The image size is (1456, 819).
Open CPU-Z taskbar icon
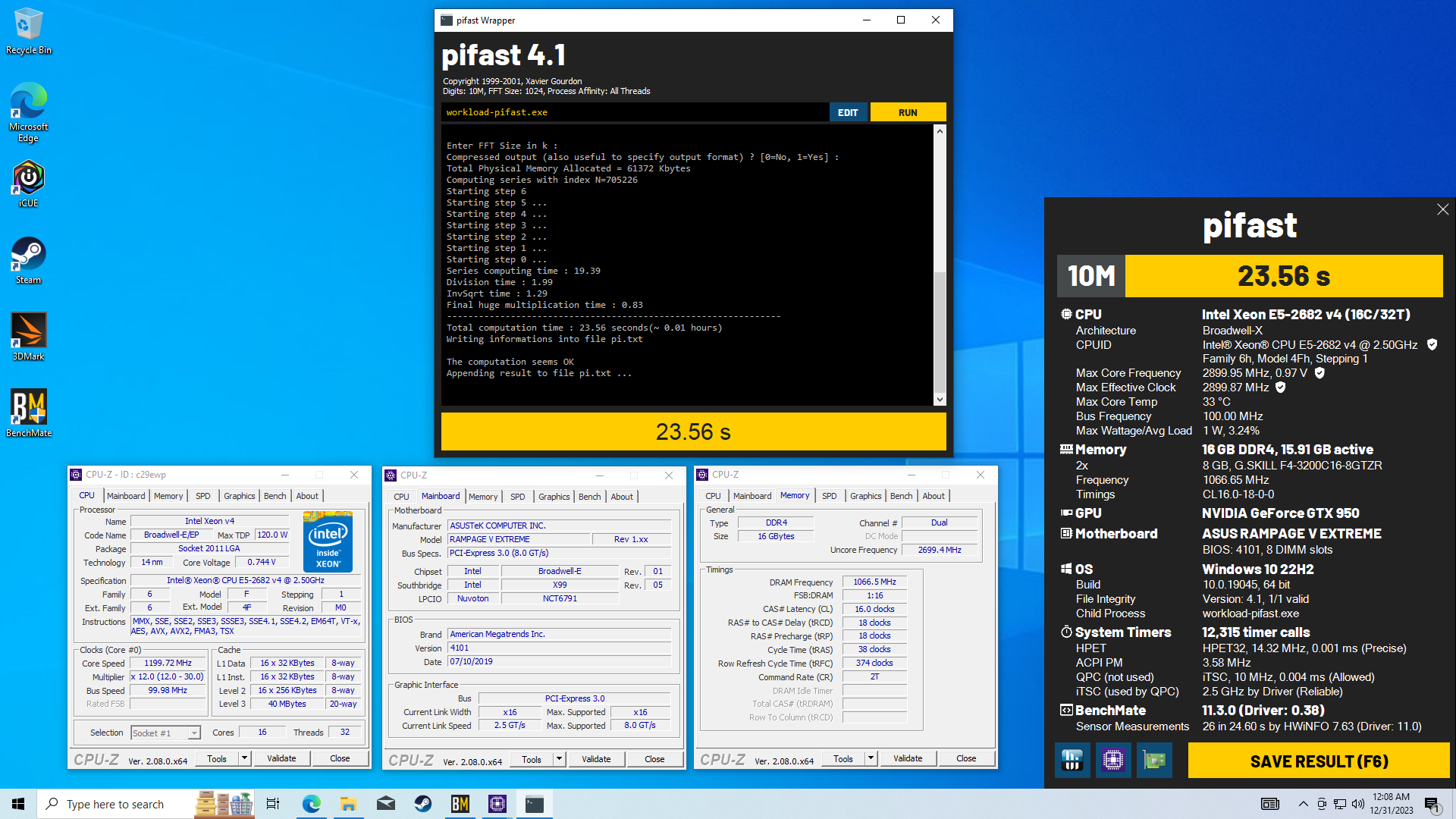497,804
